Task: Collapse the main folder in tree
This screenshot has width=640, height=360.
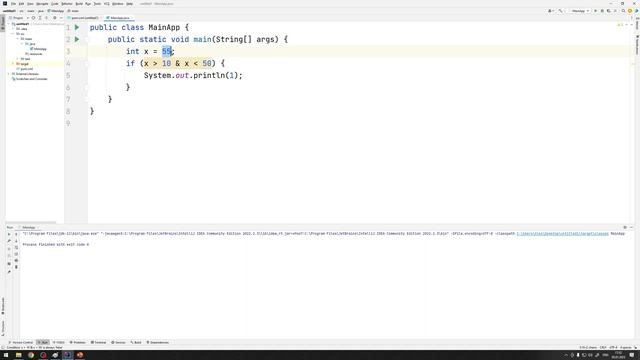Action: click(18, 39)
